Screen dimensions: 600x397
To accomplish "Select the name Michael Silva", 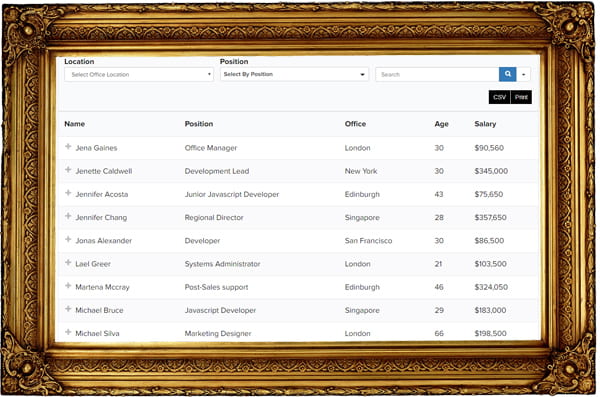I will (x=97, y=333).
